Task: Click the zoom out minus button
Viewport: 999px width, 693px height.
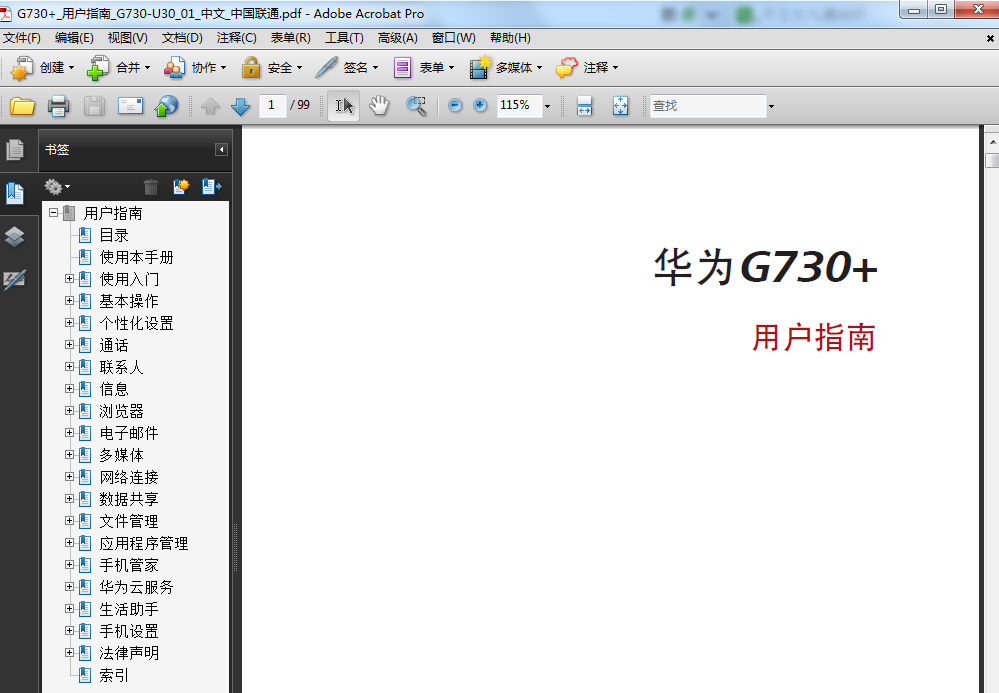Action: point(455,105)
